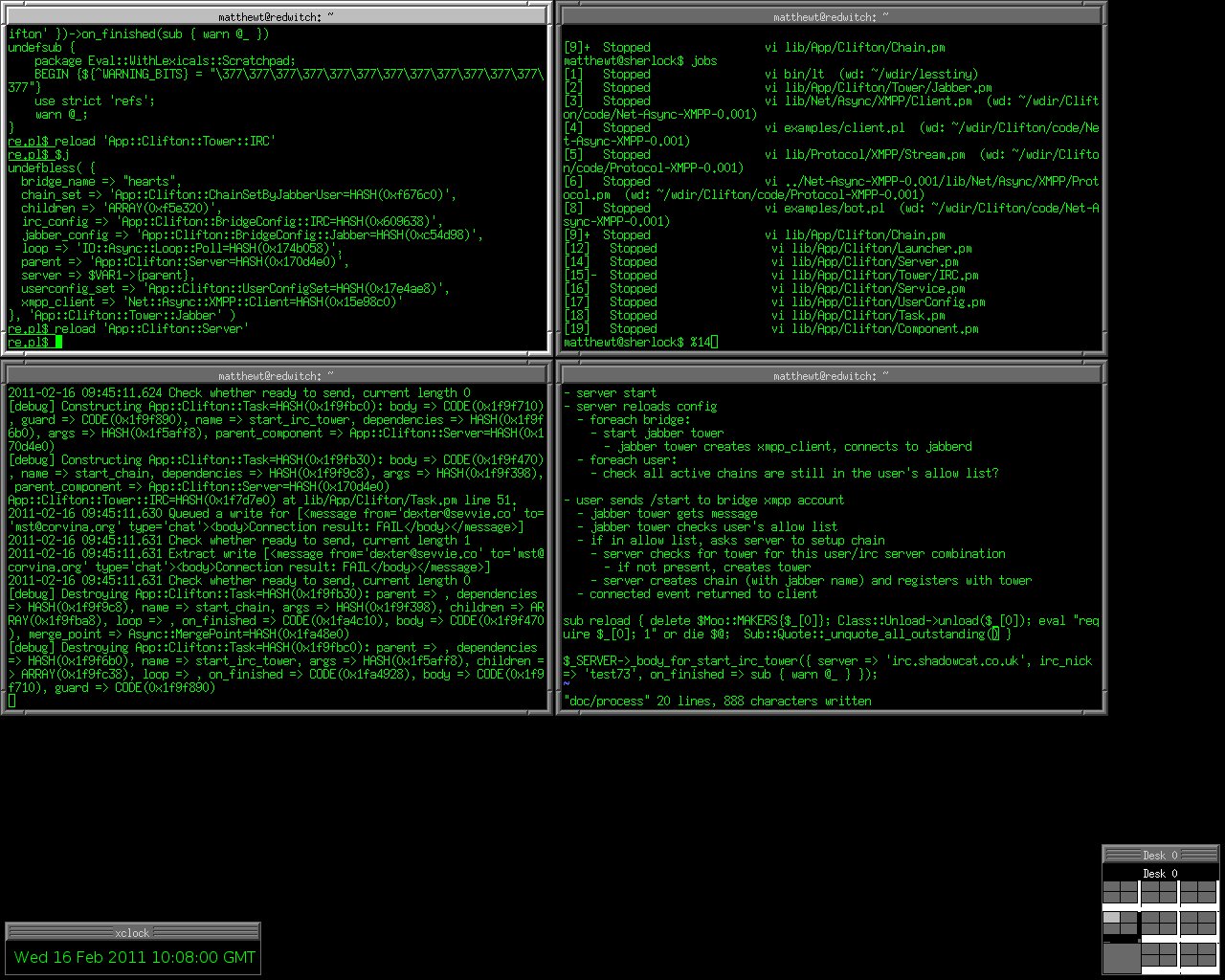The width and height of the screenshot is (1225, 980).
Task: Click the green cursor at the last re.pl$ prompt
Action: pos(58,342)
